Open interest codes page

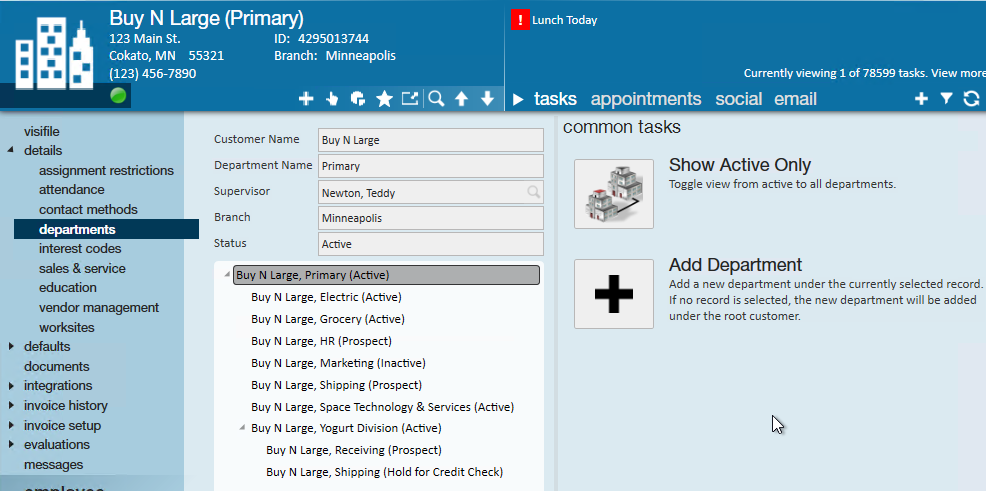[80, 248]
